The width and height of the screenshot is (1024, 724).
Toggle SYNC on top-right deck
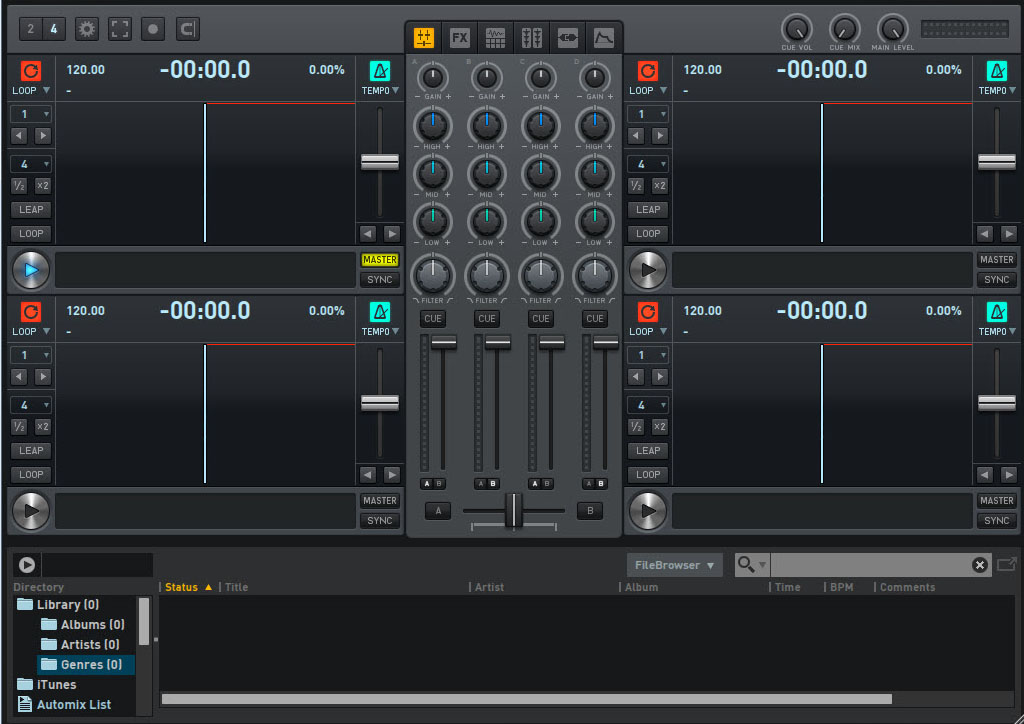point(997,279)
